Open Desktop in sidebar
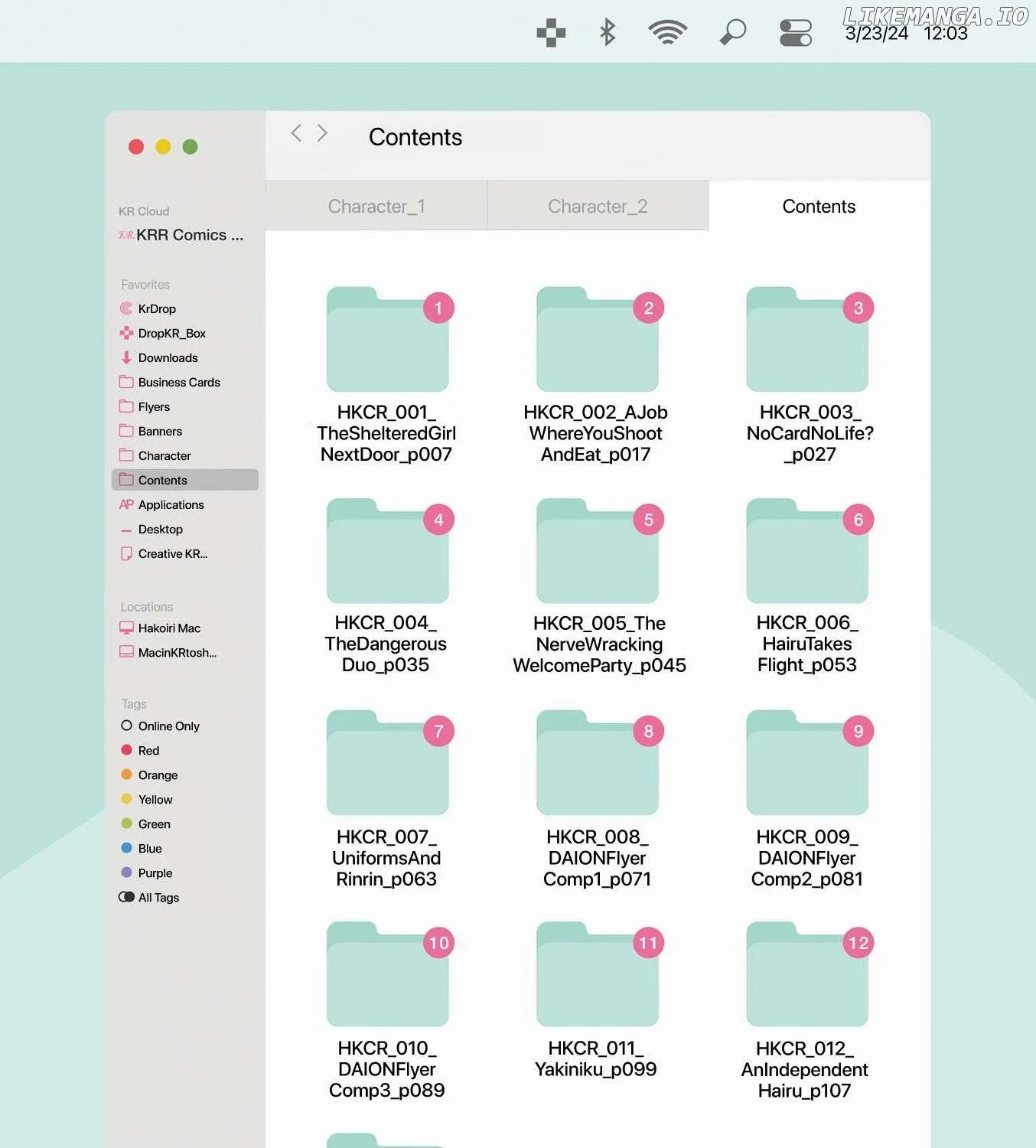Viewport: 1036px width, 1148px height. point(184,529)
